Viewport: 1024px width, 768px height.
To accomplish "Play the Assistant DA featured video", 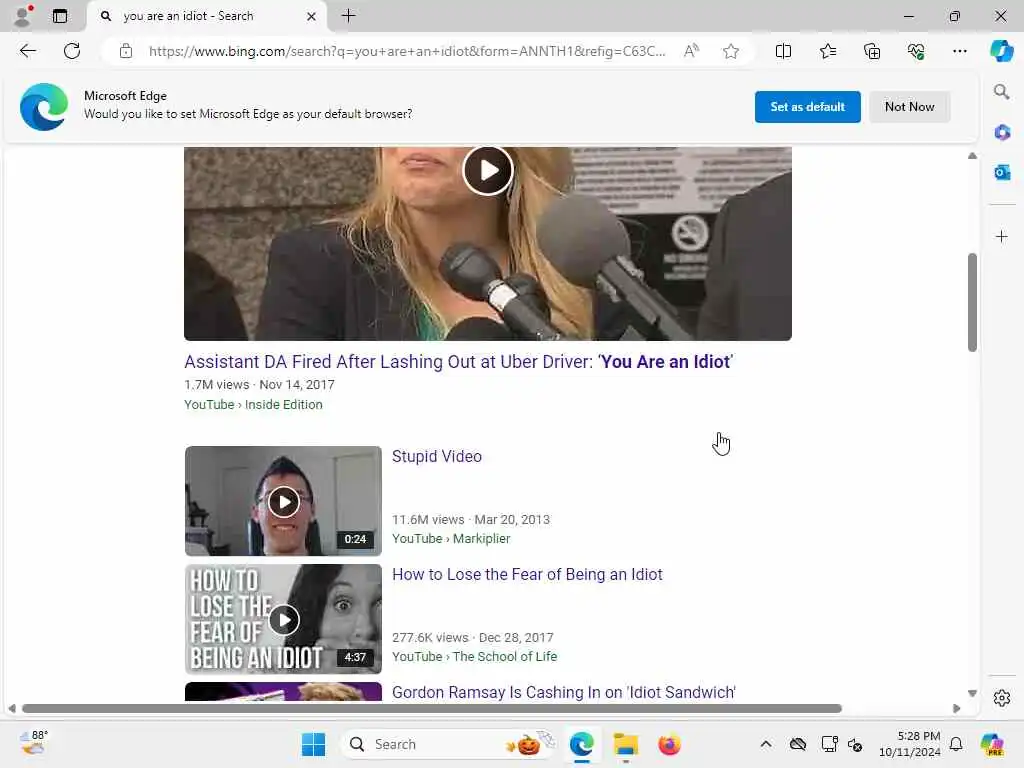I will [487, 171].
